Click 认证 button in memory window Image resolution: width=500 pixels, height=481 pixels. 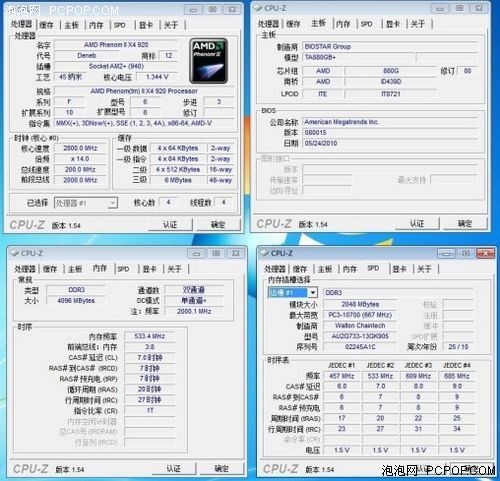[x=173, y=468]
